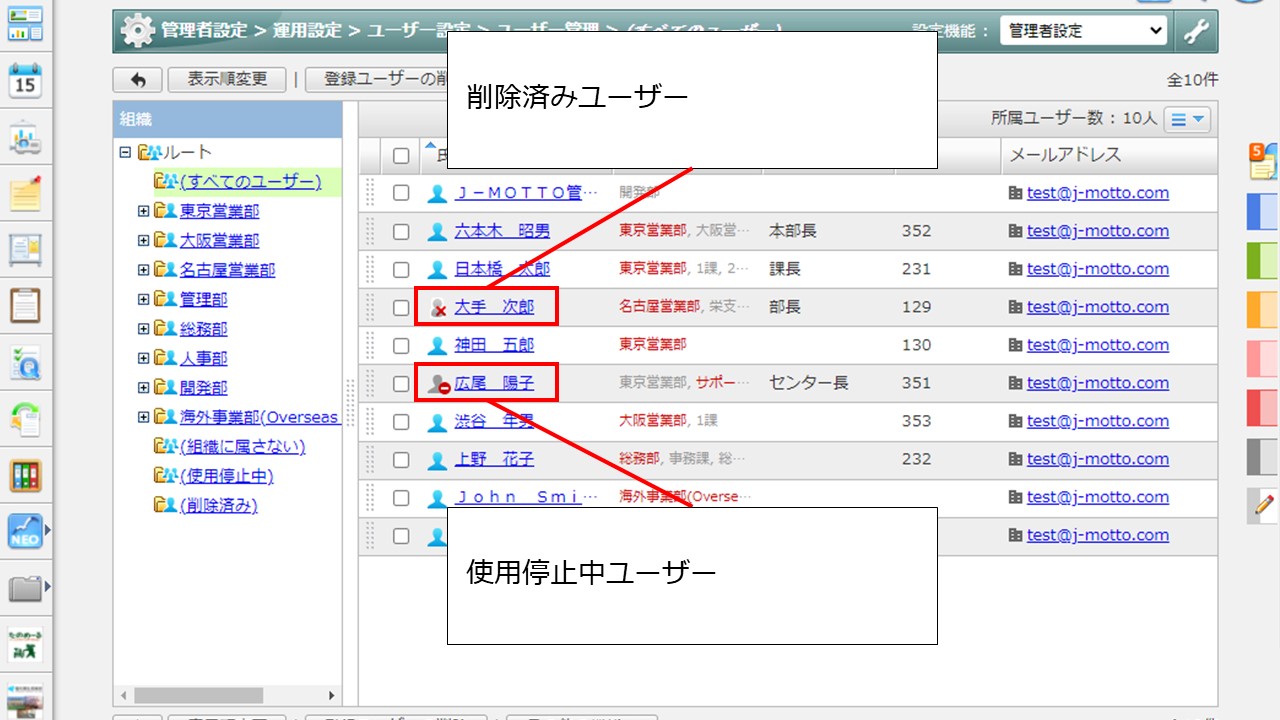Open the brown clipboard icon in sidebar
The image size is (1280, 720).
(25, 305)
